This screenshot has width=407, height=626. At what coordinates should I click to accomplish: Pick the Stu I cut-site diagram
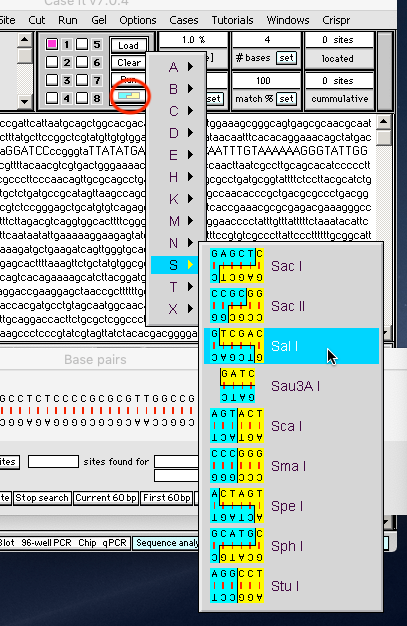click(x=237, y=585)
